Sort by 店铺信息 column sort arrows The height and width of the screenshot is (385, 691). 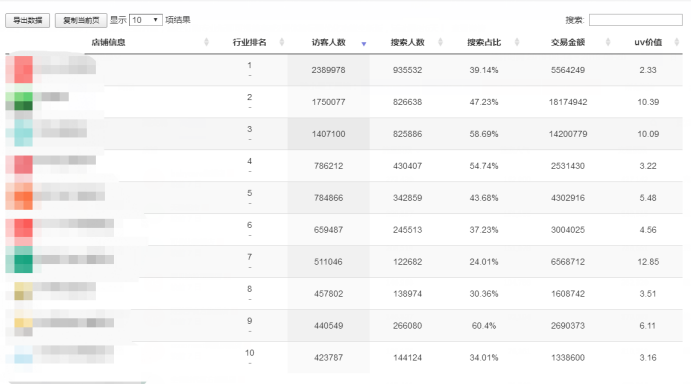pyautogui.click(x=206, y=42)
